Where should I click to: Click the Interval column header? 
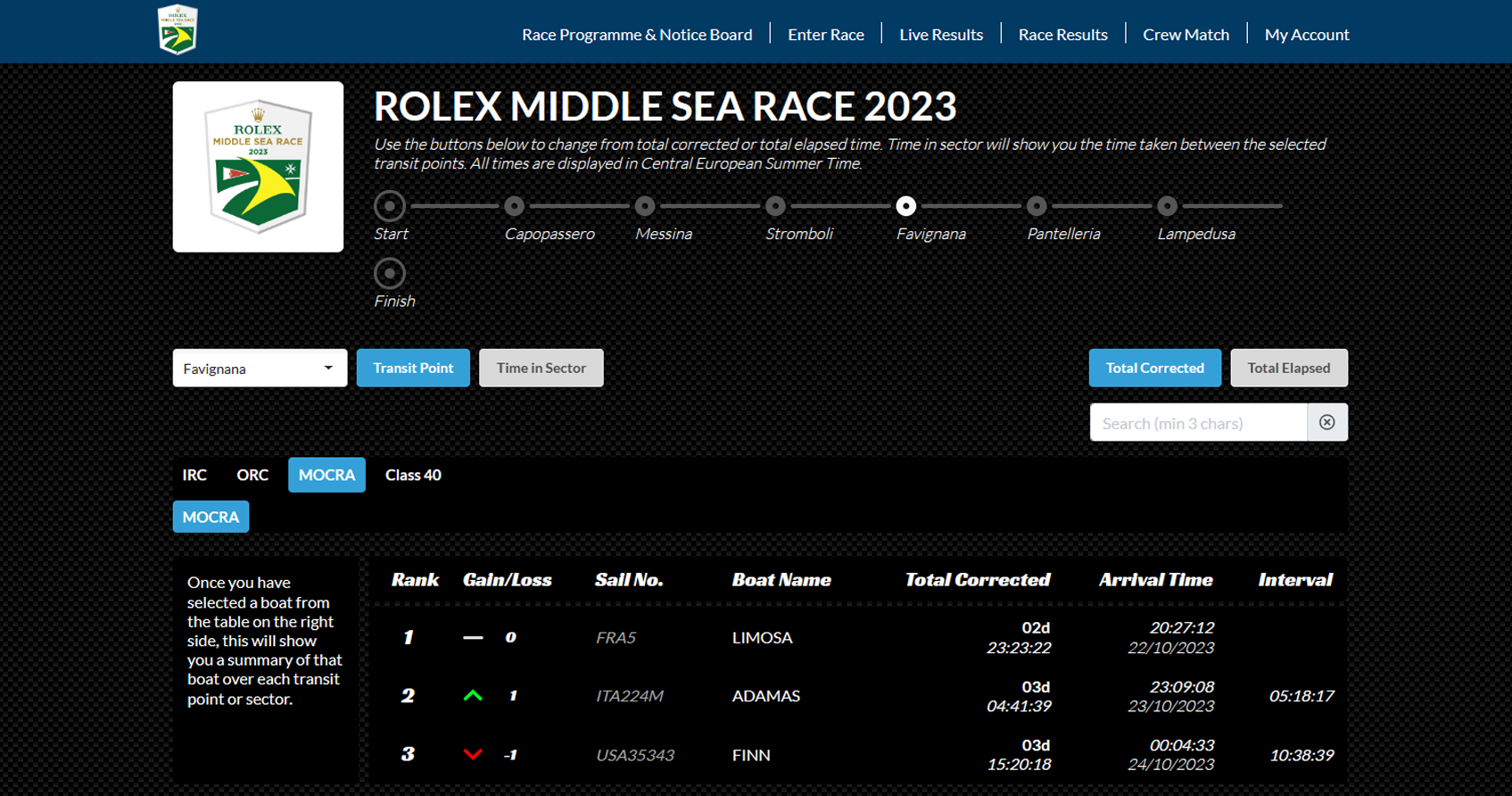(x=1295, y=580)
